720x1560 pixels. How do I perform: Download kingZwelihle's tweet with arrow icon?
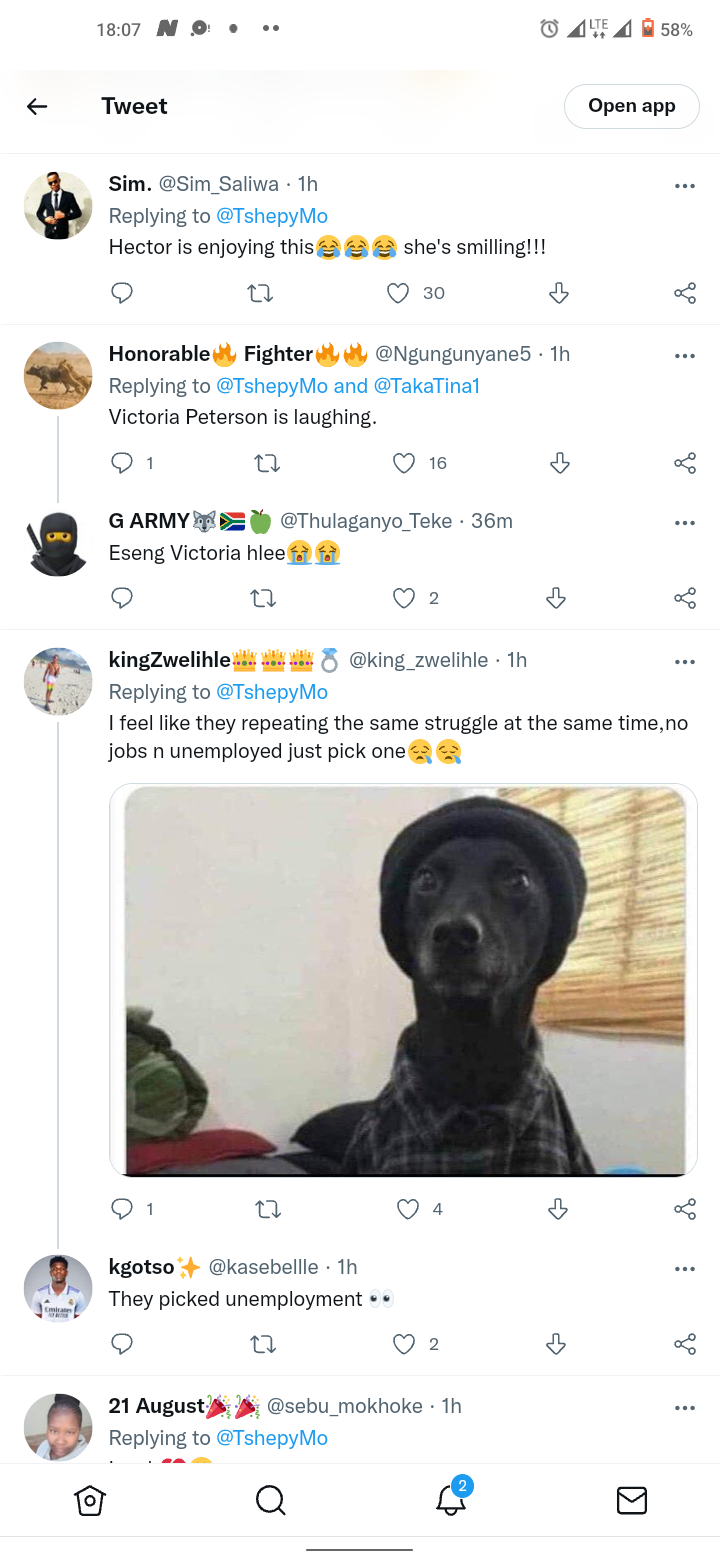tap(558, 1209)
